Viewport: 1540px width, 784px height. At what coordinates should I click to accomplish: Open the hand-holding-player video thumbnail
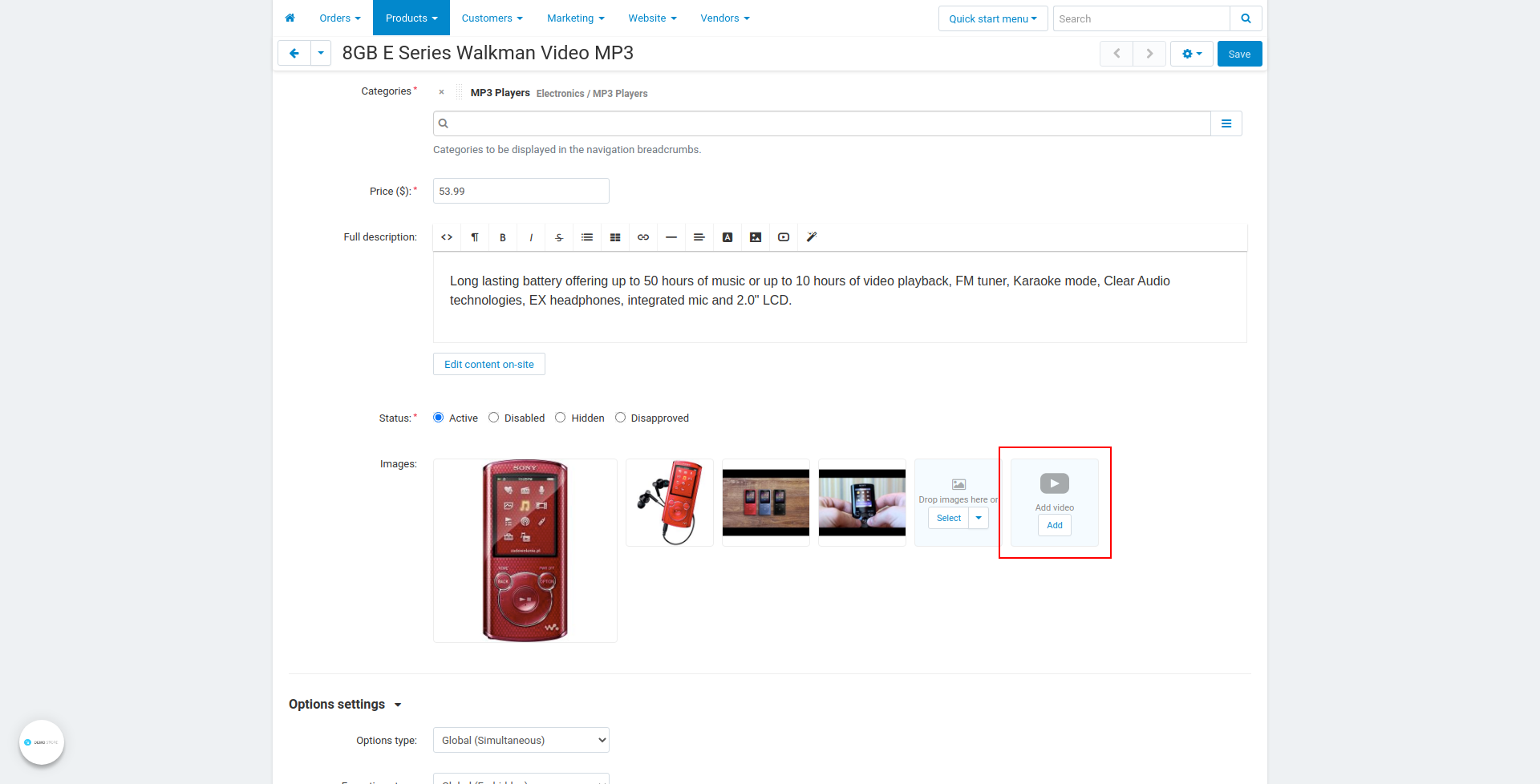(862, 503)
